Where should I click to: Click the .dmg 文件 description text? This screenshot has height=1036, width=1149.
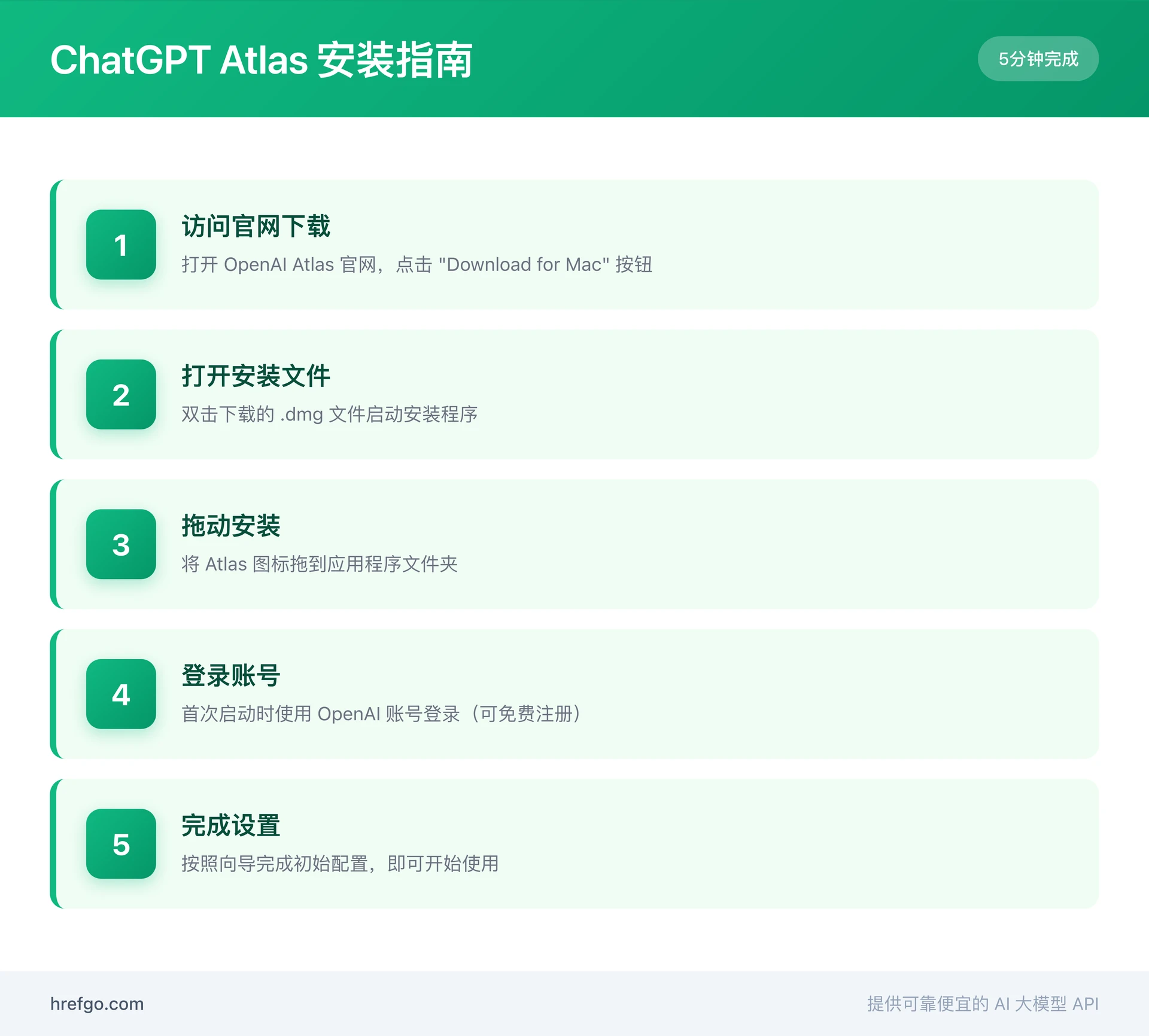[x=329, y=414]
